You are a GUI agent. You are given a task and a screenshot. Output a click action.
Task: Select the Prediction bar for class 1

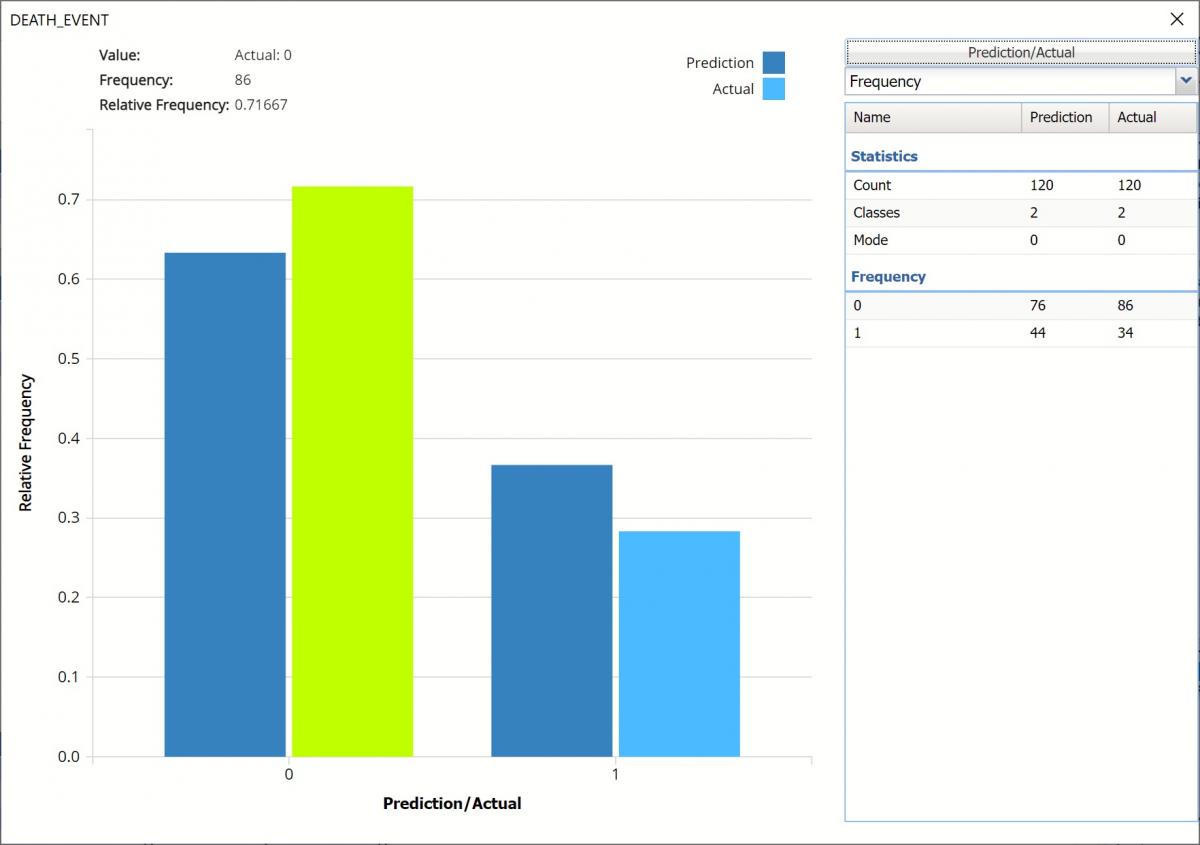pos(552,610)
